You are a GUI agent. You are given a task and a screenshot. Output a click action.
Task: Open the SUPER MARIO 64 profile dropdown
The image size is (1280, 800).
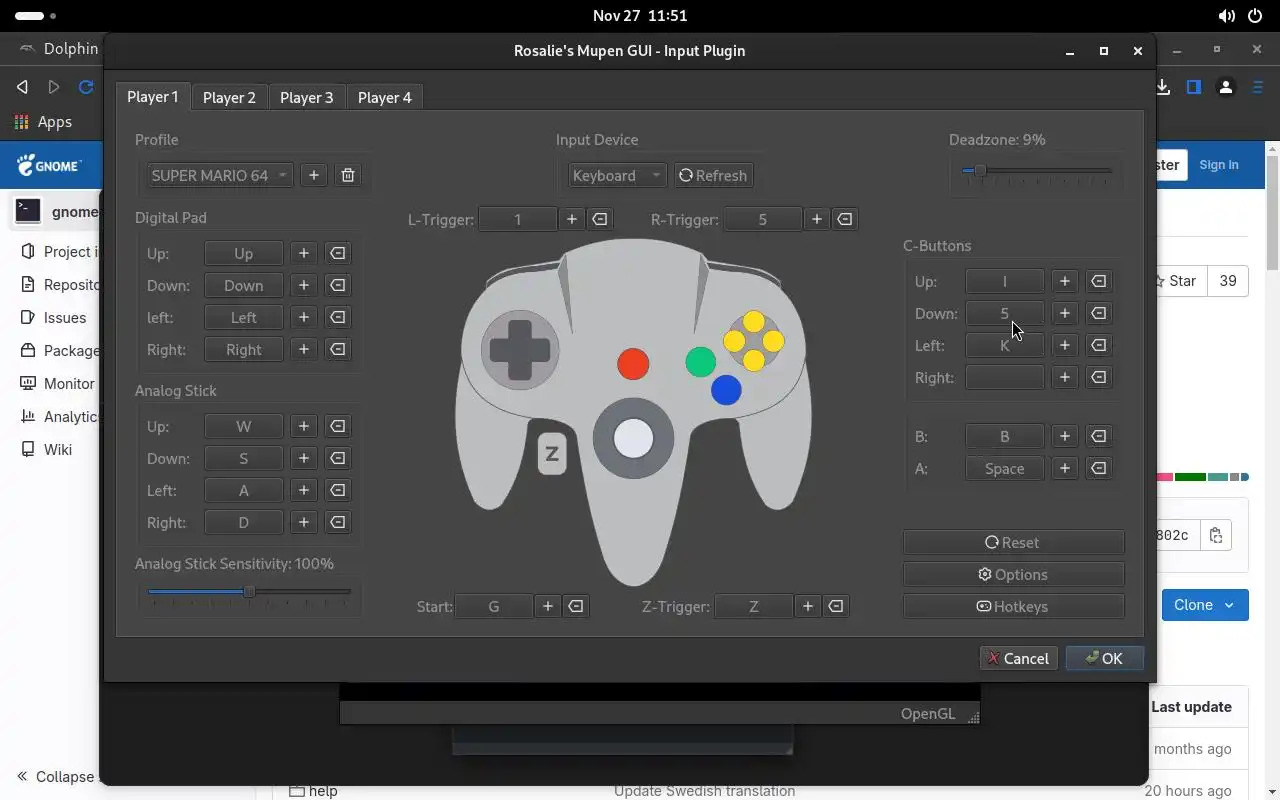(x=220, y=175)
